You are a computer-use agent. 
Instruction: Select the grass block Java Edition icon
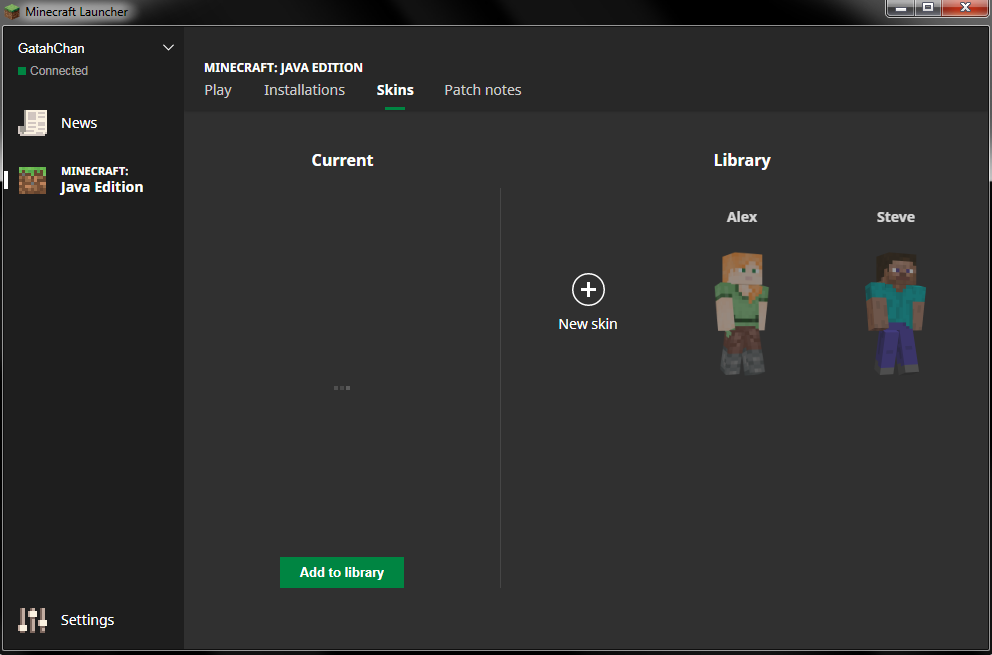pos(32,180)
